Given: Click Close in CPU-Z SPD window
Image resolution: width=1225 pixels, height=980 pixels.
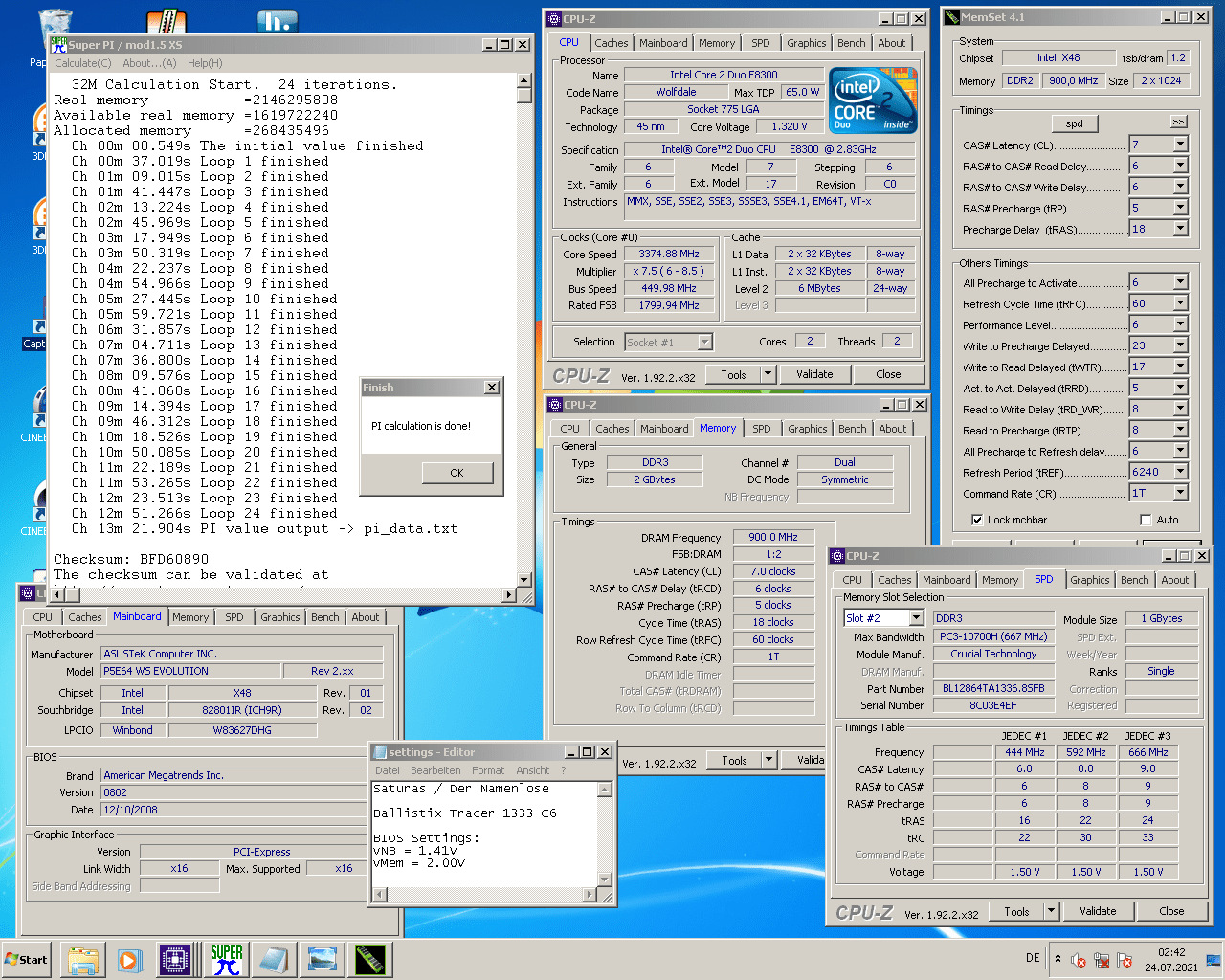Looking at the screenshot, I should (x=1171, y=911).
